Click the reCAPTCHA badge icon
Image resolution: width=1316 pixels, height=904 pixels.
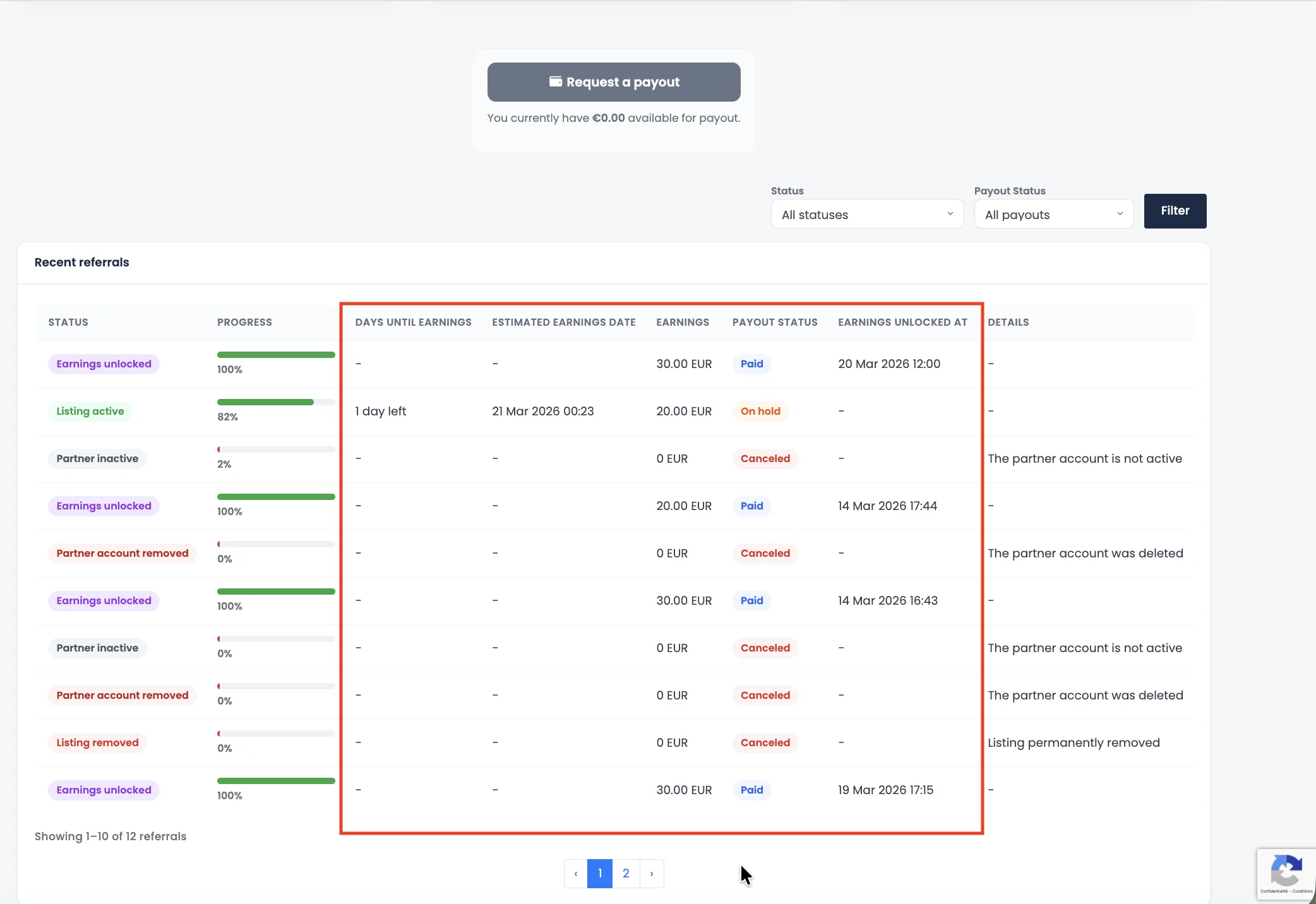tap(1286, 870)
